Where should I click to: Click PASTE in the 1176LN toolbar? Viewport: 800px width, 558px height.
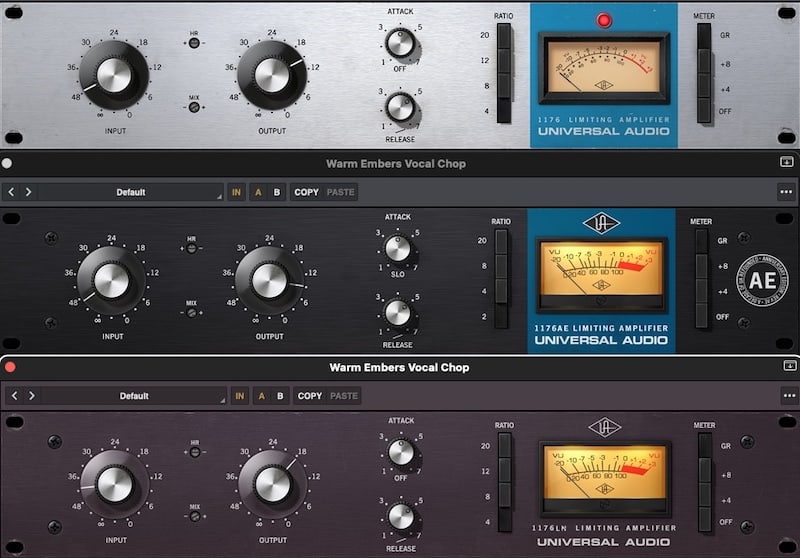(x=344, y=396)
